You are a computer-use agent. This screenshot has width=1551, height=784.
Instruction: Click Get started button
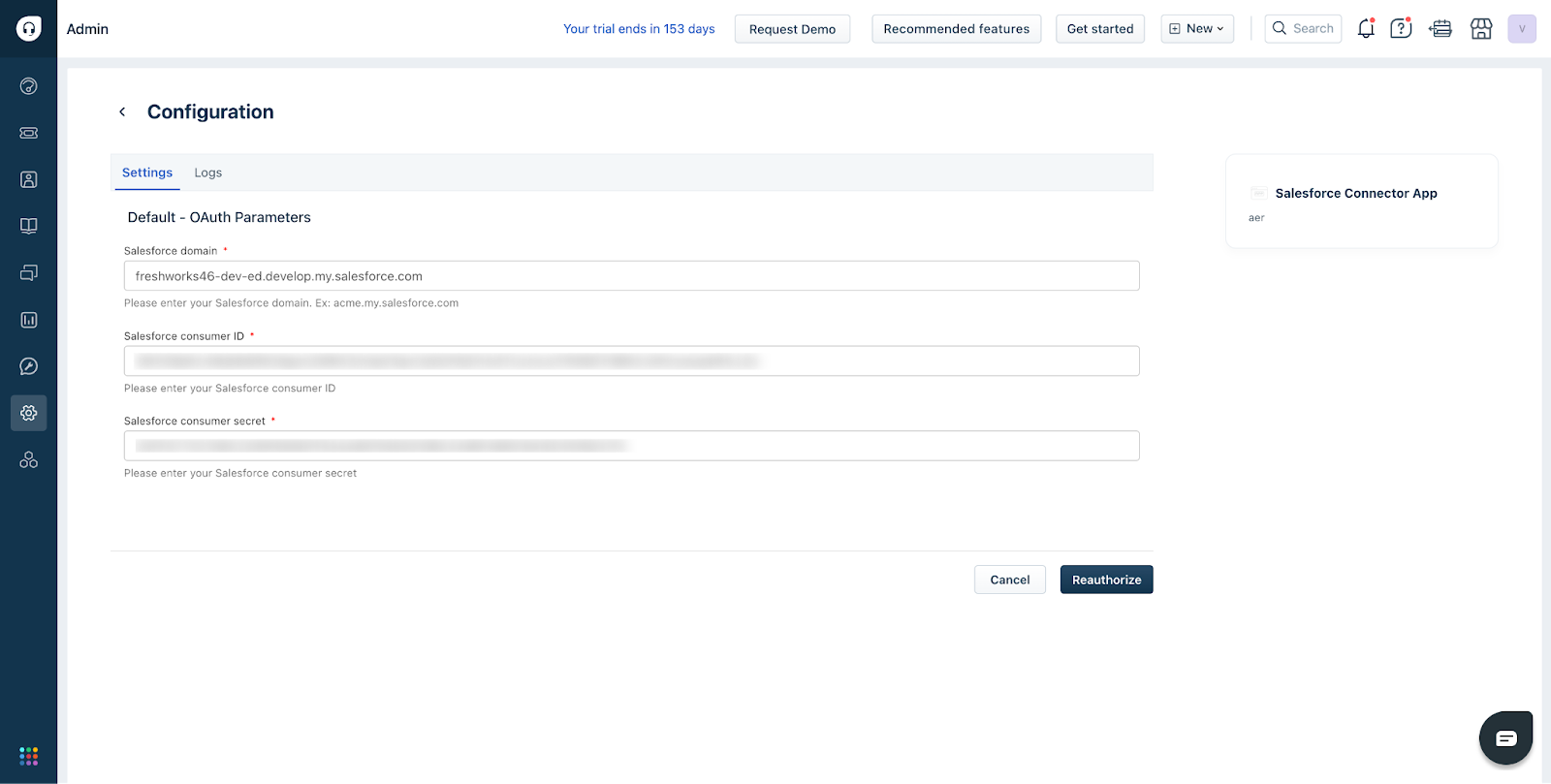point(1100,29)
